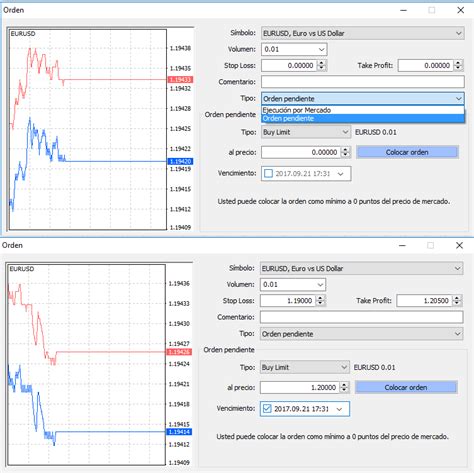Click 'EURUSD 0.01' text in lower window
The width and height of the screenshot is (474, 473).
coord(374,367)
